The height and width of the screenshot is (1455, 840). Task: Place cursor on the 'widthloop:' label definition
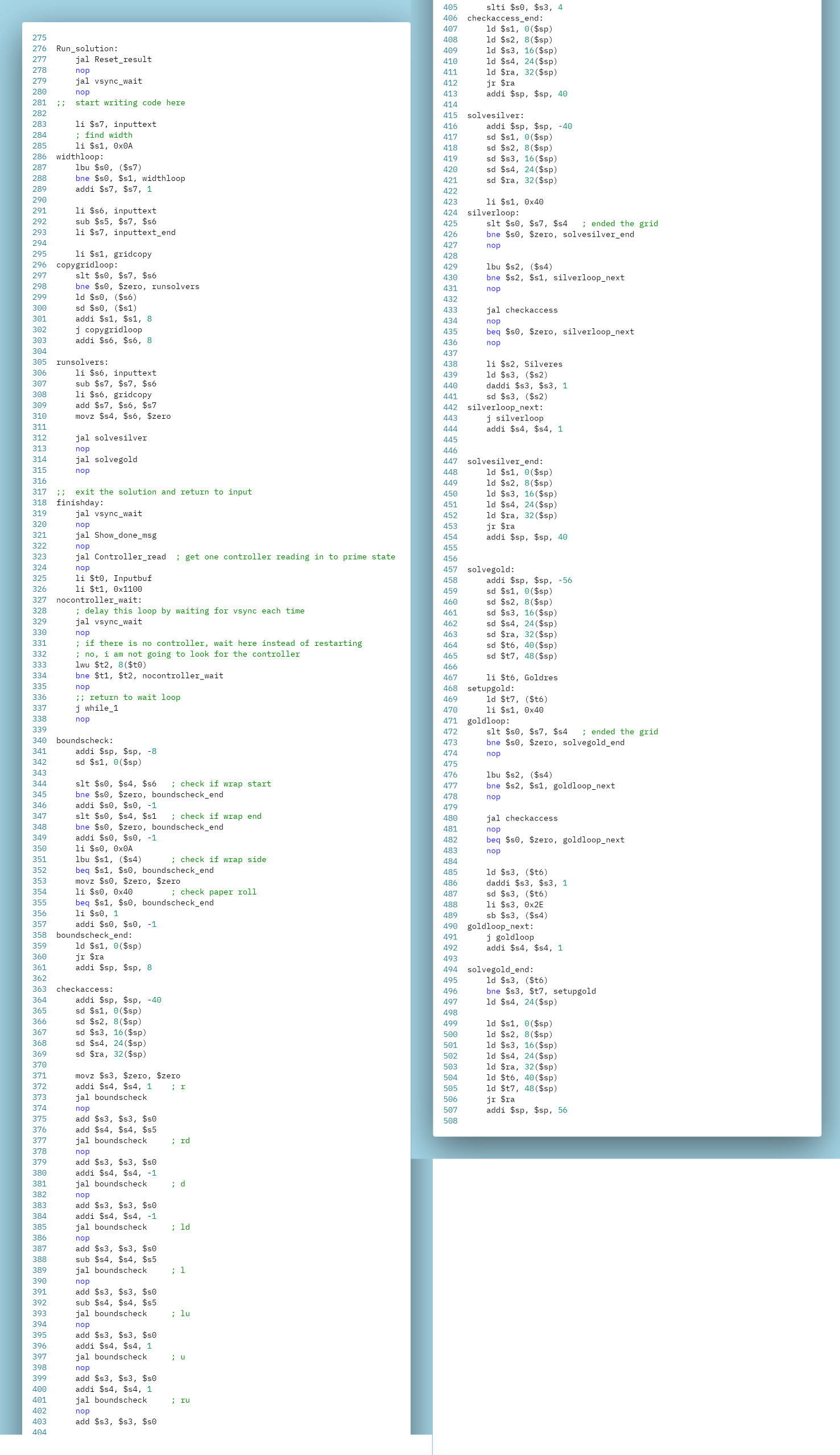80,156
